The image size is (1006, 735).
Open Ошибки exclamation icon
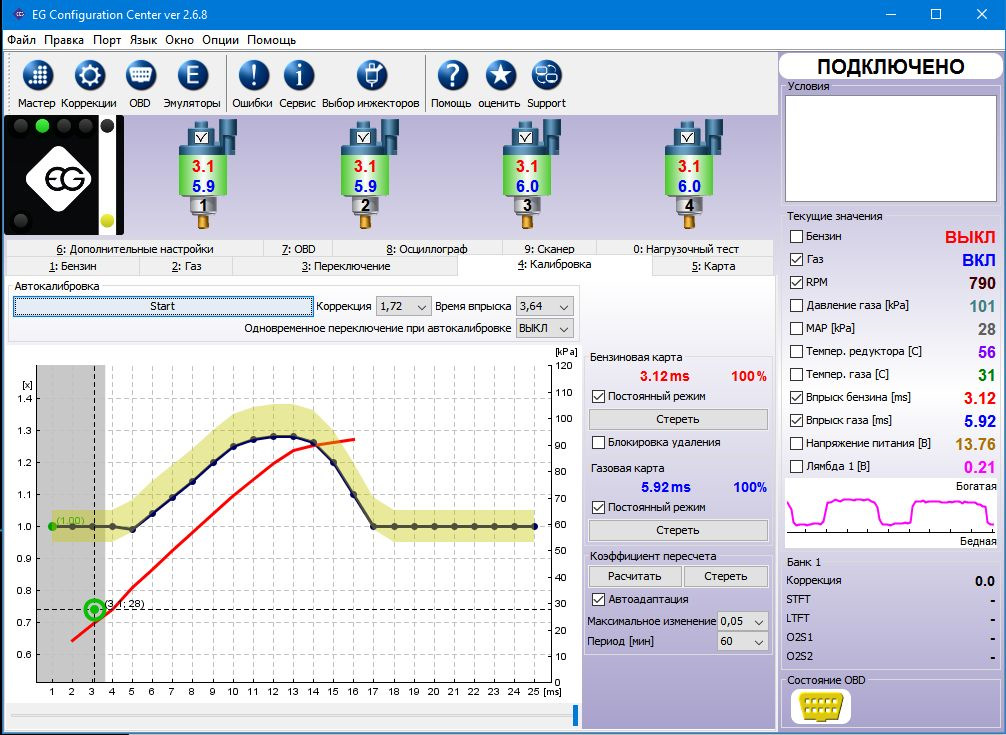[x=253, y=76]
